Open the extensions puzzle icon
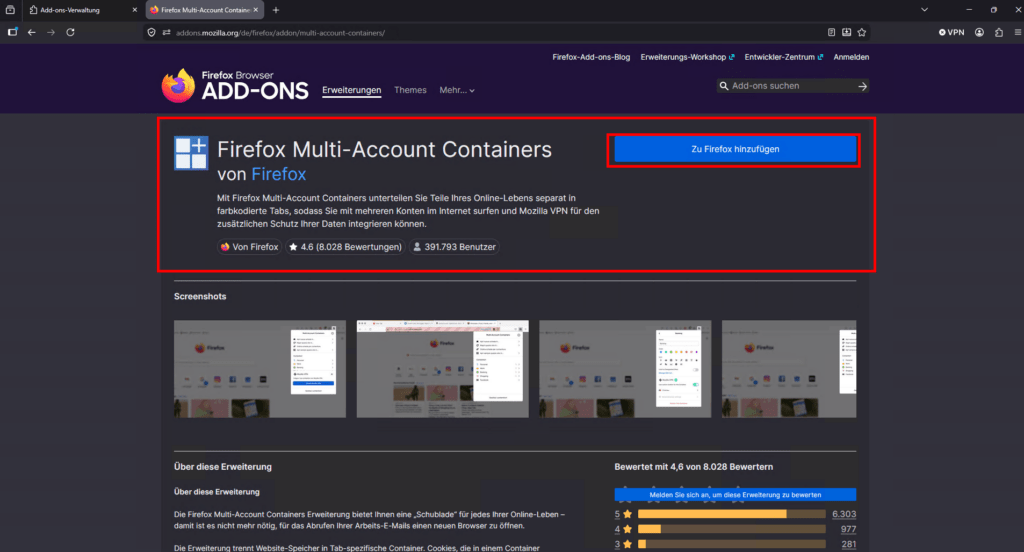This screenshot has height=552, width=1024. 999,32
